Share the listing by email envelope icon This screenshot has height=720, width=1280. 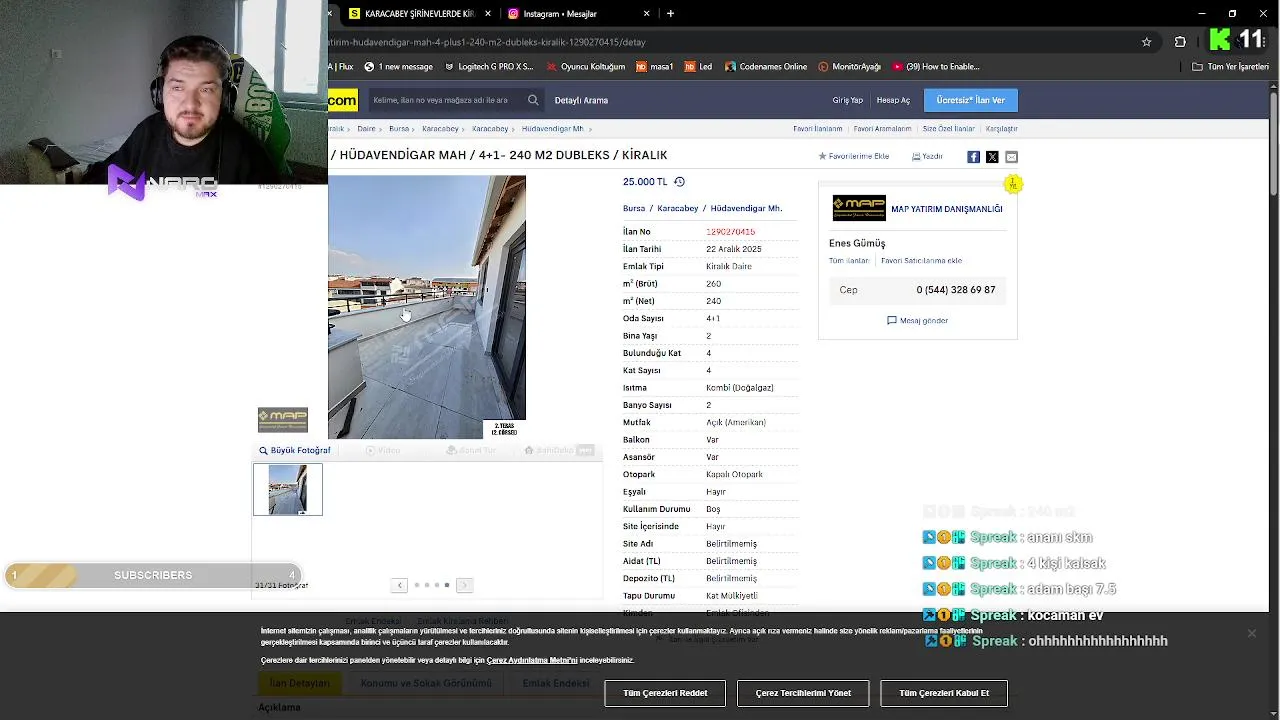pyautogui.click(x=1011, y=157)
